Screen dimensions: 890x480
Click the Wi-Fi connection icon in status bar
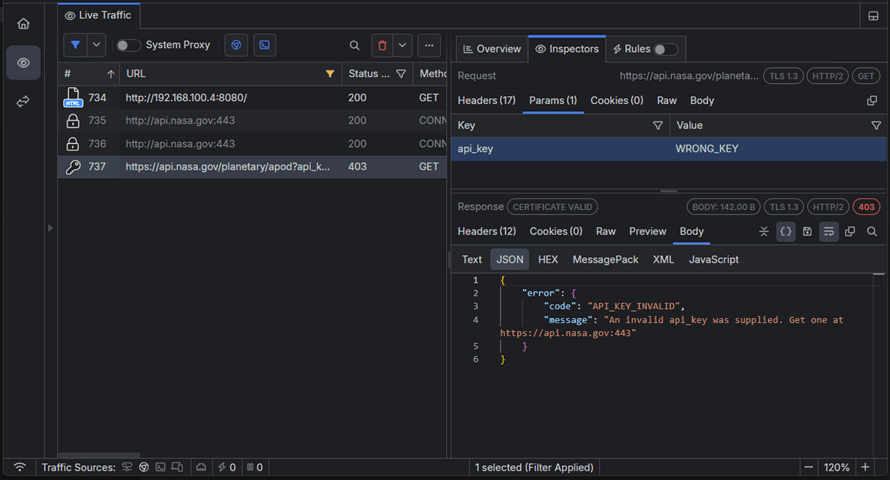(x=20, y=467)
